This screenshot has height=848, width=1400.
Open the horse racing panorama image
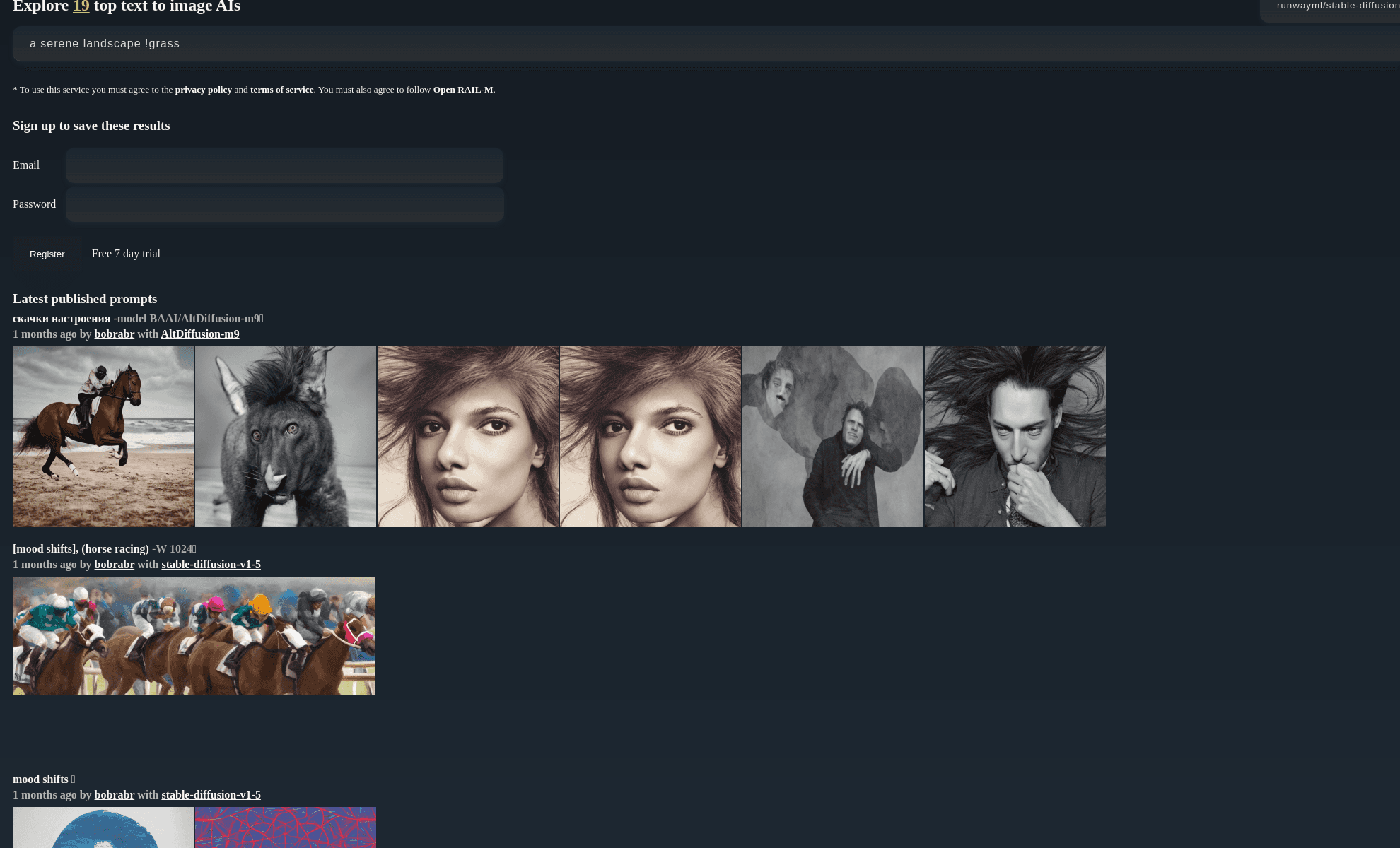coord(194,636)
